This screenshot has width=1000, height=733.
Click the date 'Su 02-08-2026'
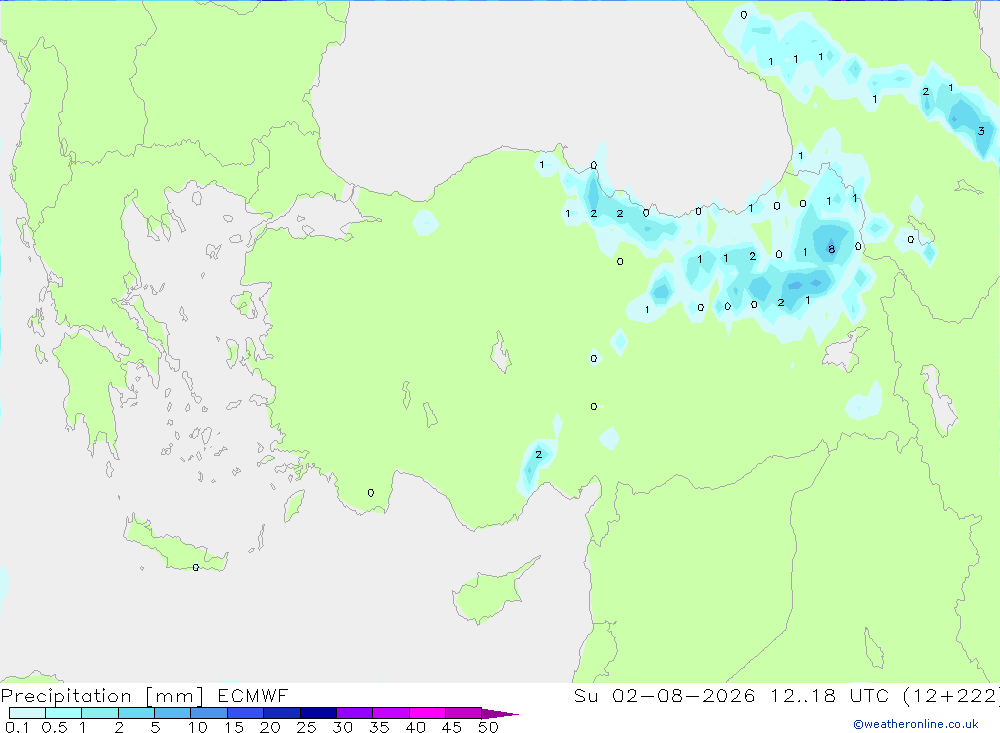click(665, 696)
